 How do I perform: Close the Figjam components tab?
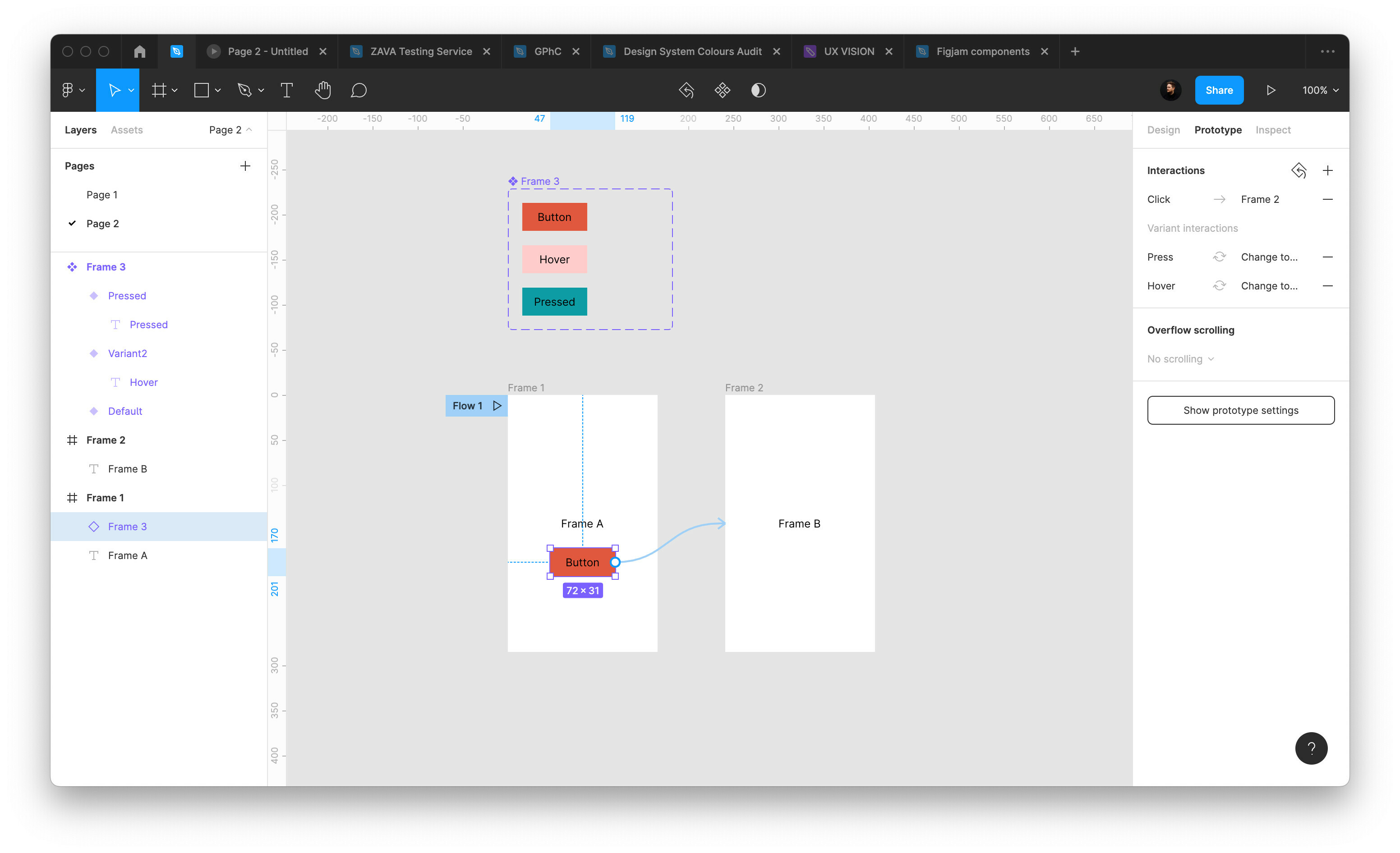coord(1044,51)
